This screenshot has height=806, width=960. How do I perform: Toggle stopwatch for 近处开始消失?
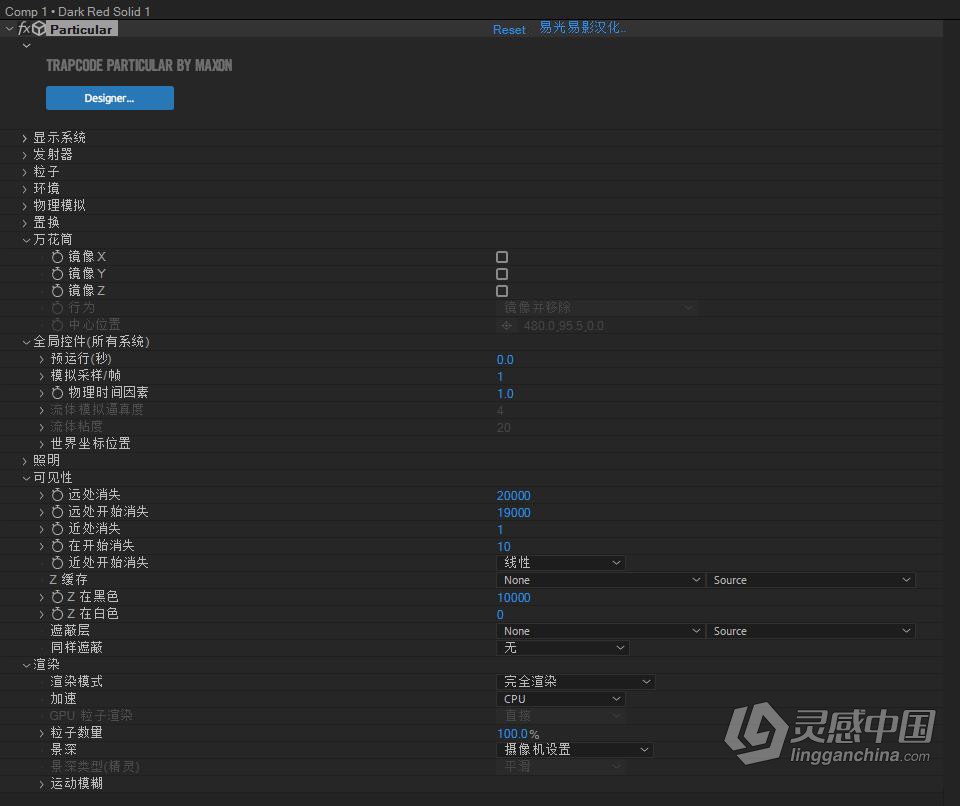pyautogui.click(x=57, y=563)
